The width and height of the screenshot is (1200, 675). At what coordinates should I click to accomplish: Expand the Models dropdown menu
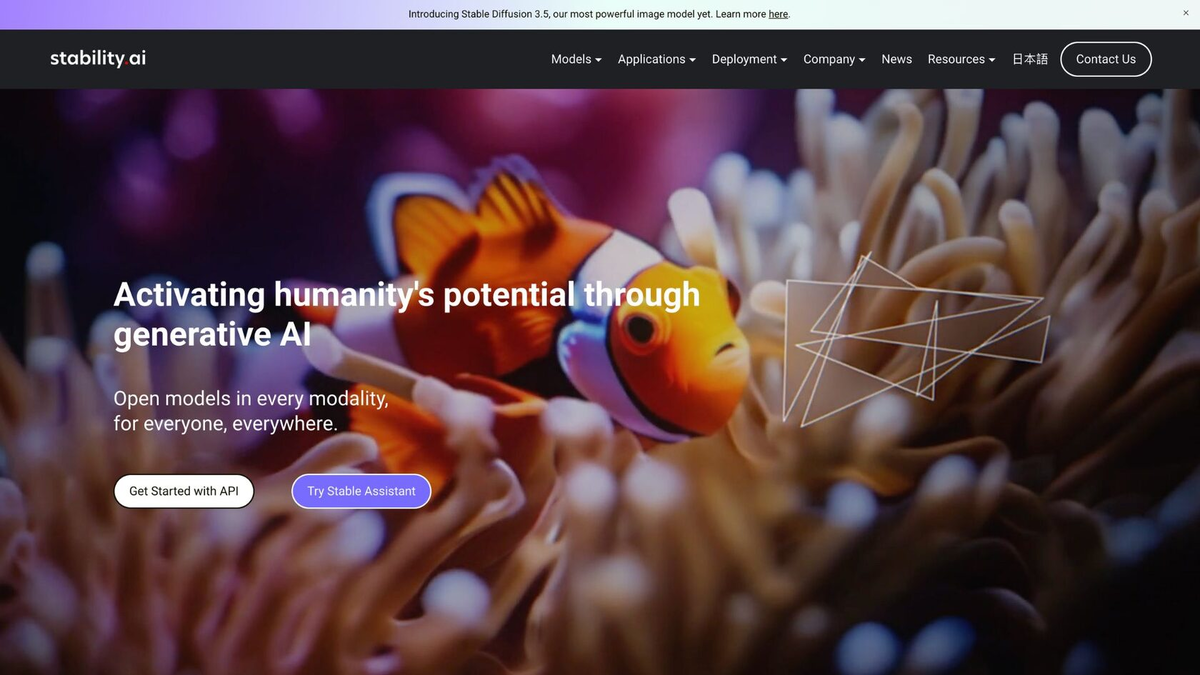point(576,59)
